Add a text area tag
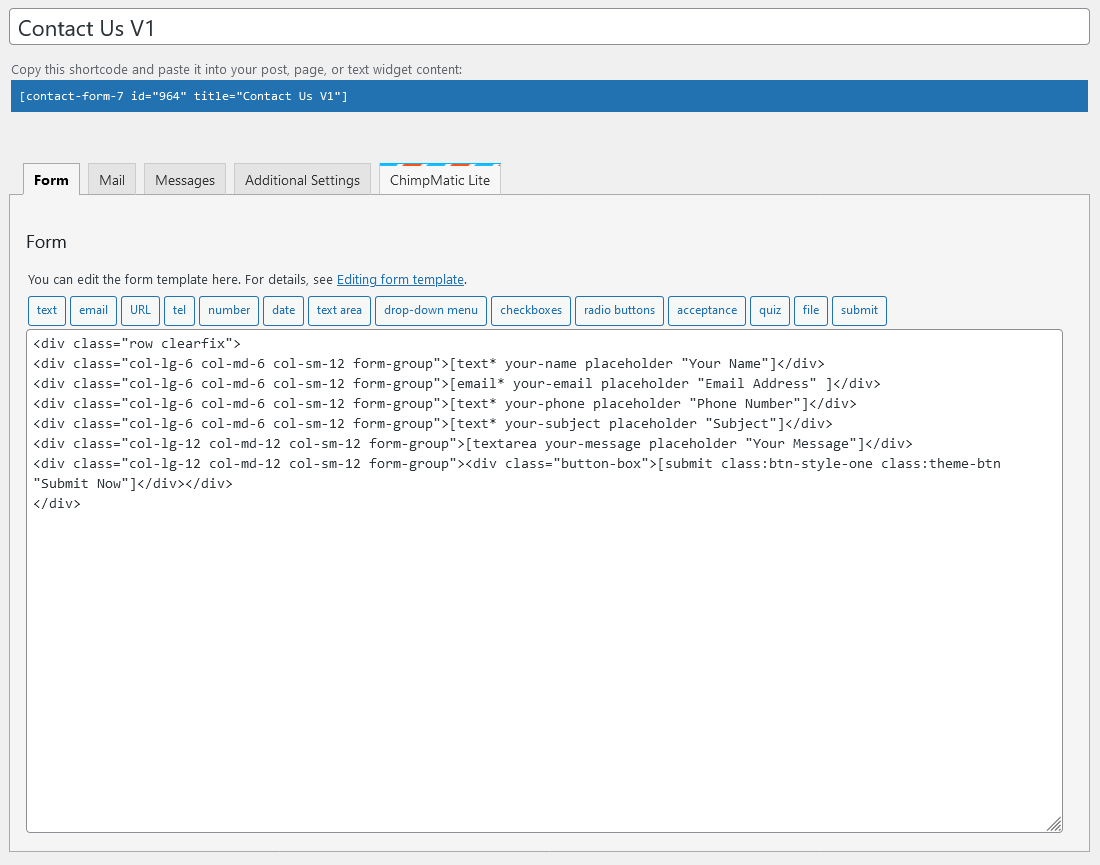Image resolution: width=1100 pixels, height=865 pixels. click(x=339, y=310)
